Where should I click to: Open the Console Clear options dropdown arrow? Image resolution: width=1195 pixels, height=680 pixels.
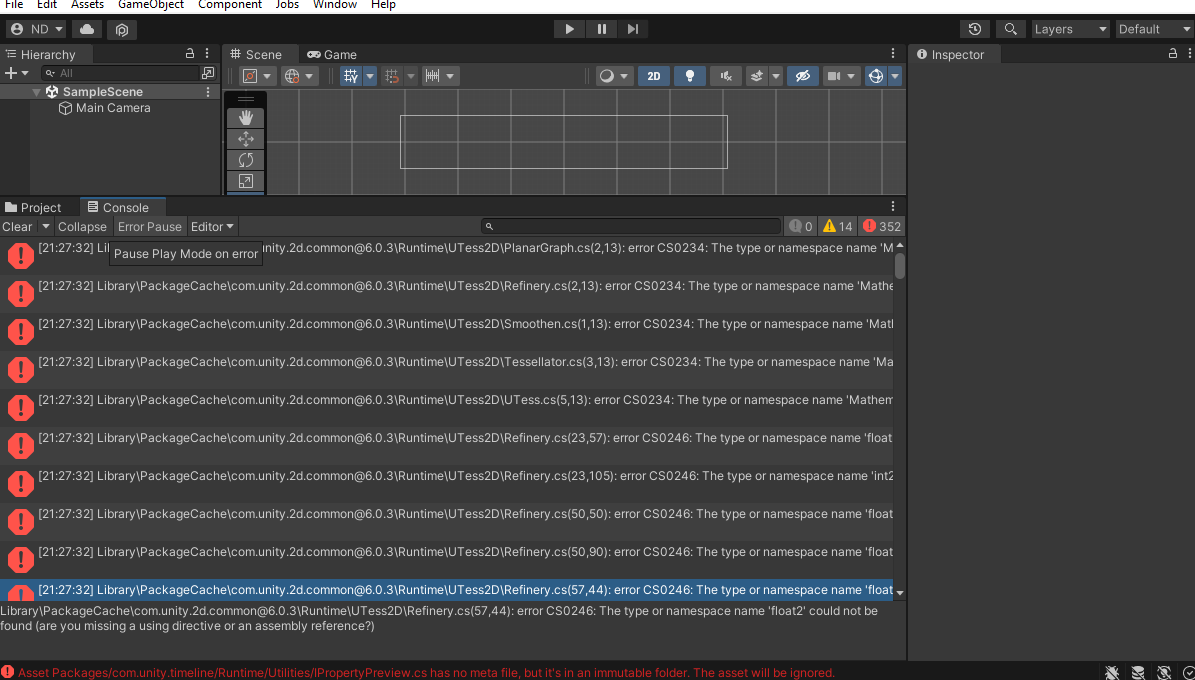point(46,226)
